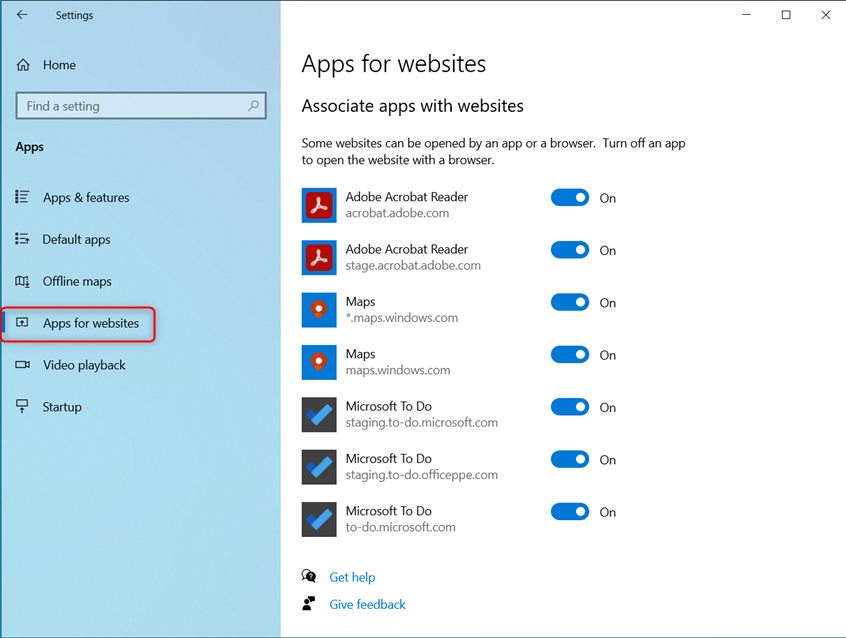Image resolution: width=846 pixels, height=638 pixels.
Task: Click Adobe Acrobat icon for stage.acrobat.adobe.com
Action: coord(319,257)
